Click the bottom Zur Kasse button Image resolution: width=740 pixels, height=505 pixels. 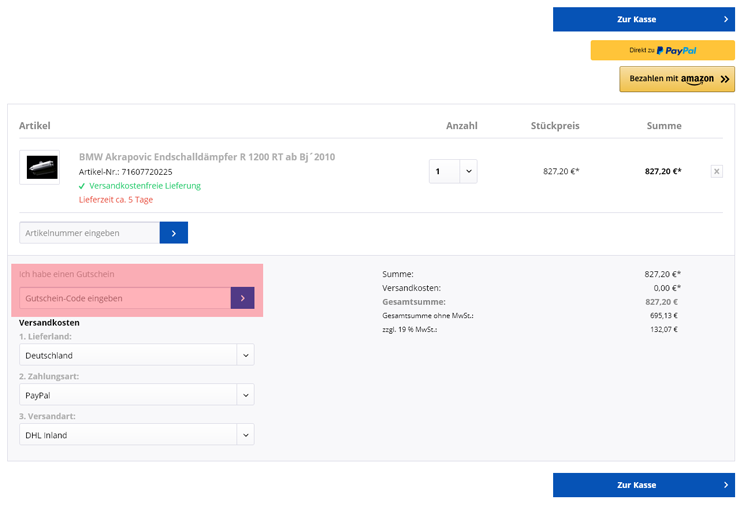(x=644, y=485)
